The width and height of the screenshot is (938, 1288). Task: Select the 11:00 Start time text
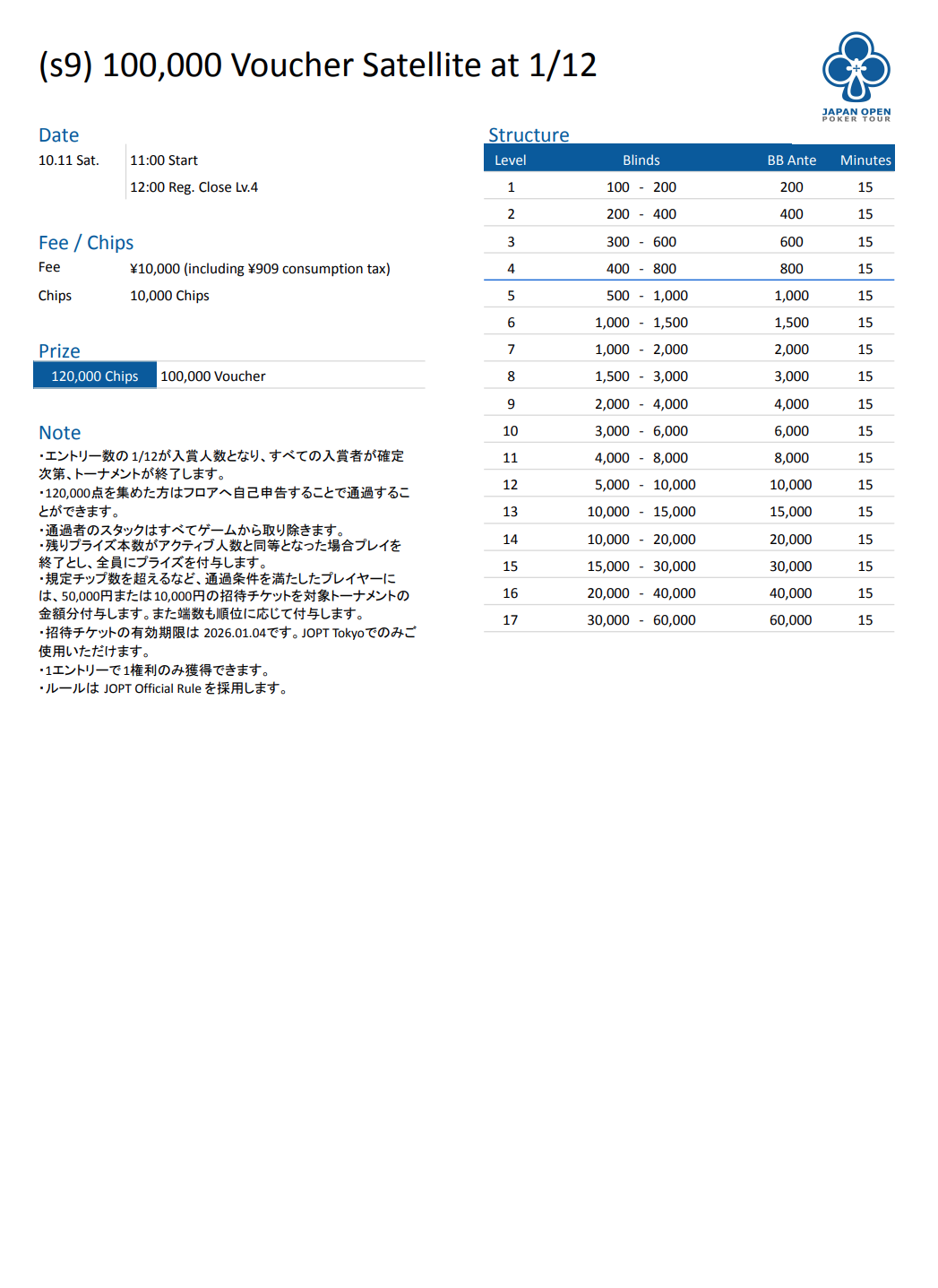(164, 160)
